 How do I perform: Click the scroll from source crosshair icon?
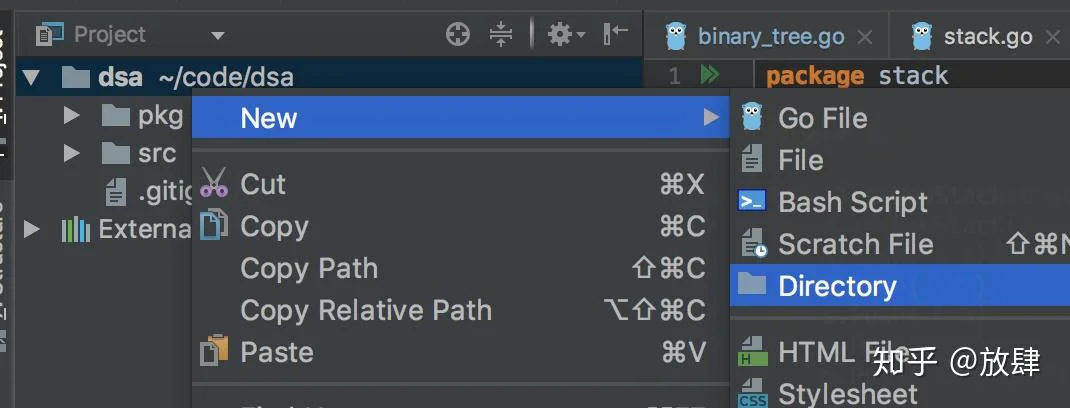coord(458,34)
